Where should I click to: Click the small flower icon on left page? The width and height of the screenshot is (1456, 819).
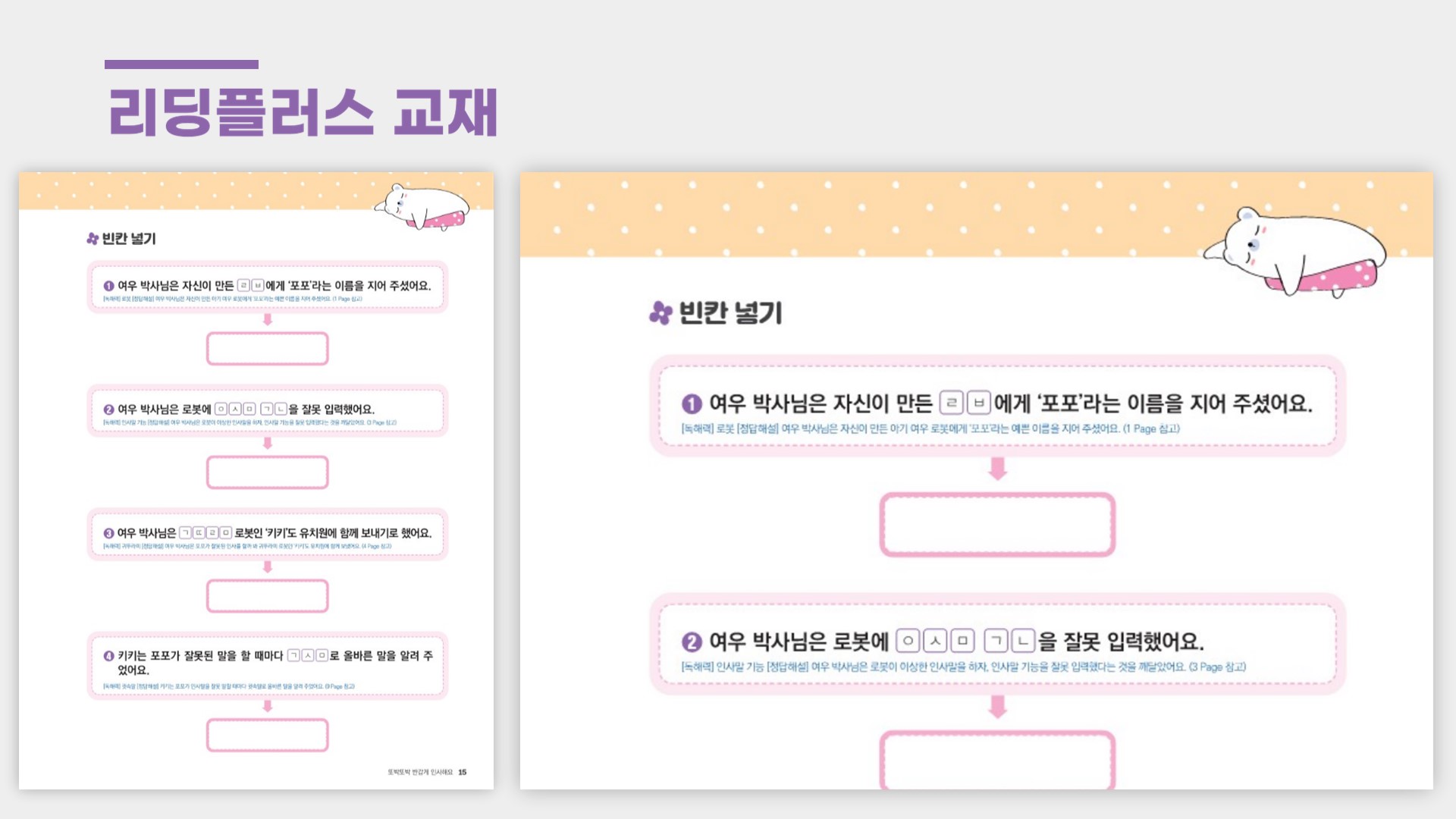(93, 239)
